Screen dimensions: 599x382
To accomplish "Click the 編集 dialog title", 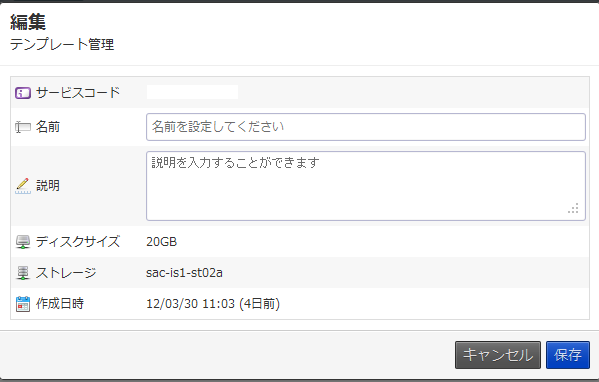I will pyautogui.click(x=28, y=22).
